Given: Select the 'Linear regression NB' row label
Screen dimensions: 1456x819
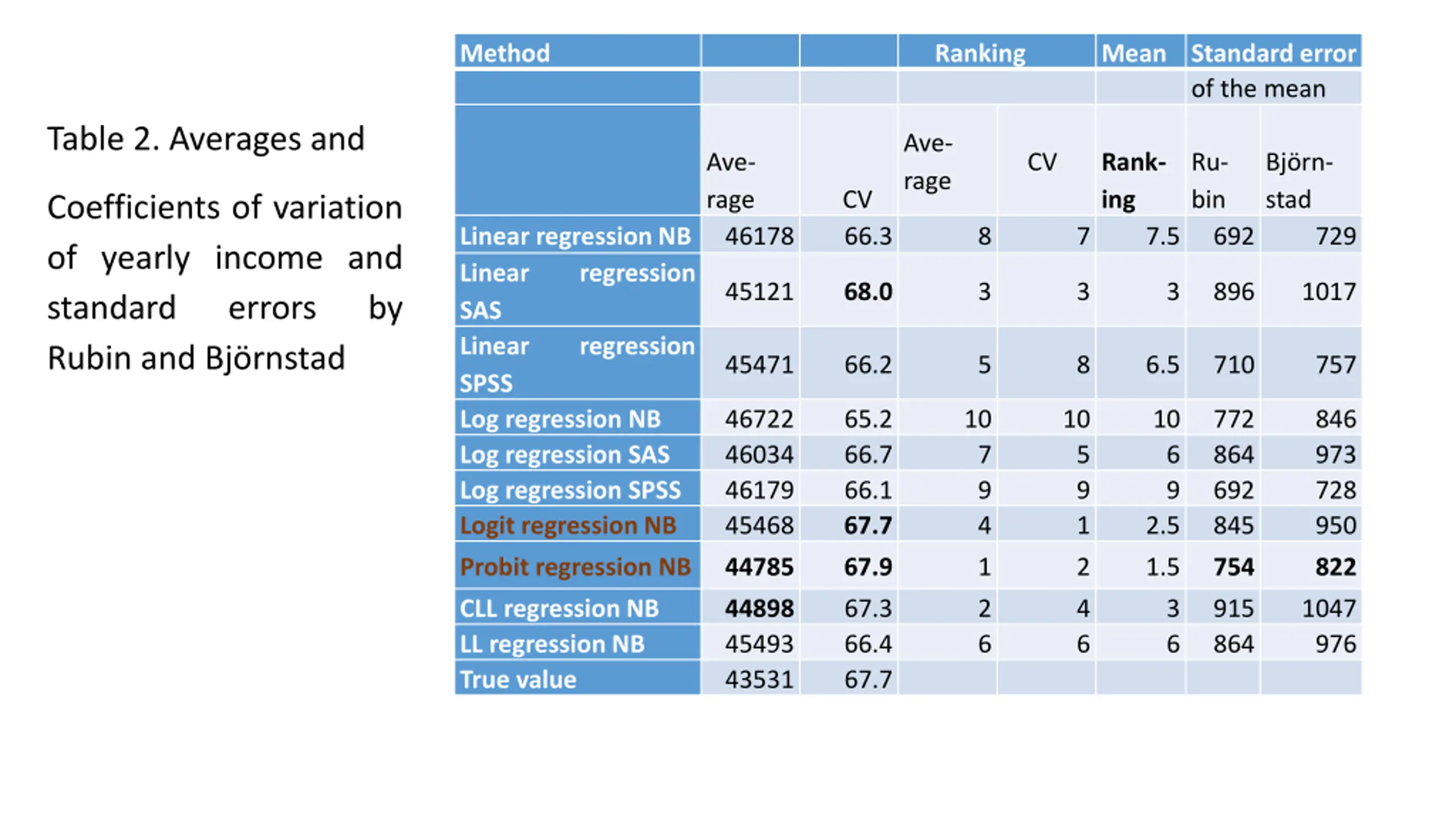Looking at the screenshot, I should point(577,235).
